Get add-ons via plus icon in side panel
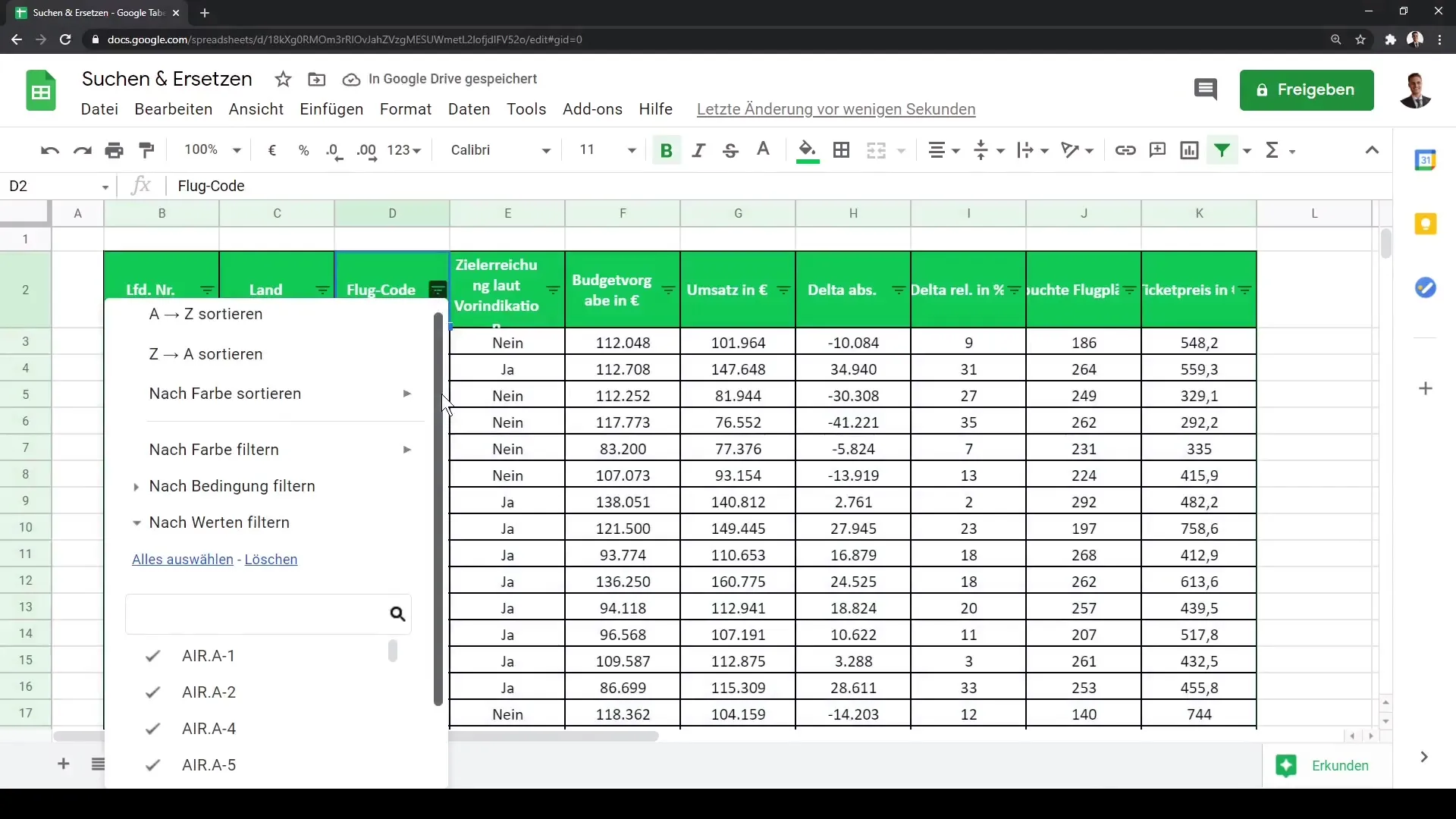The width and height of the screenshot is (1456, 819). [1426, 388]
